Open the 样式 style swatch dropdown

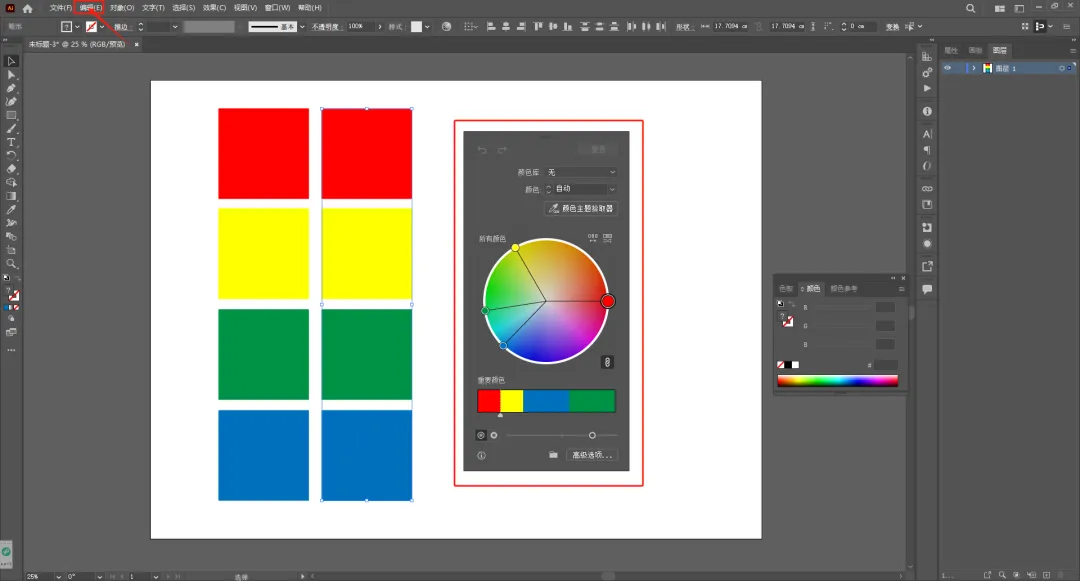pos(427,27)
